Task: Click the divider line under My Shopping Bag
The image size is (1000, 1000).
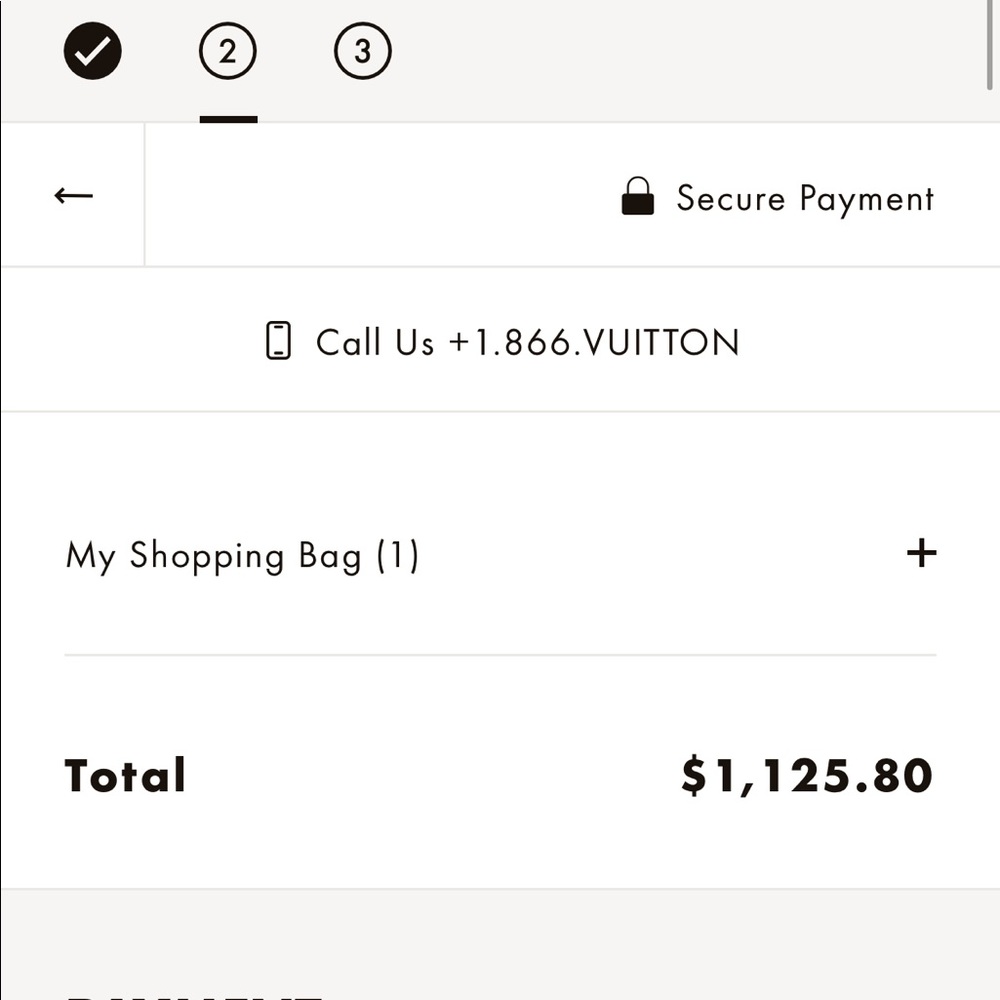Action: [500, 655]
